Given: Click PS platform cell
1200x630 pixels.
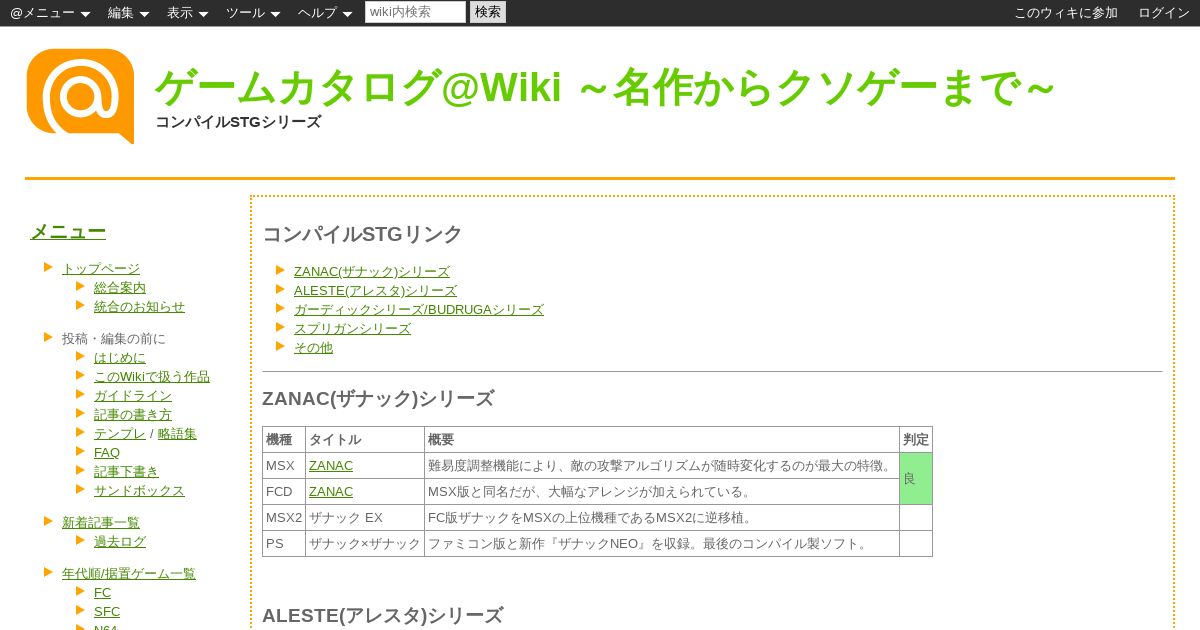Looking at the screenshot, I should pyautogui.click(x=284, y=543).
